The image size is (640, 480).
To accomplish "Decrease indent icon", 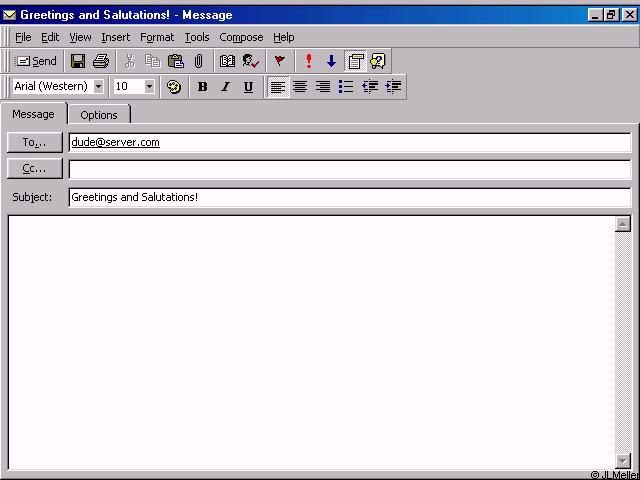I will point(370,87).
